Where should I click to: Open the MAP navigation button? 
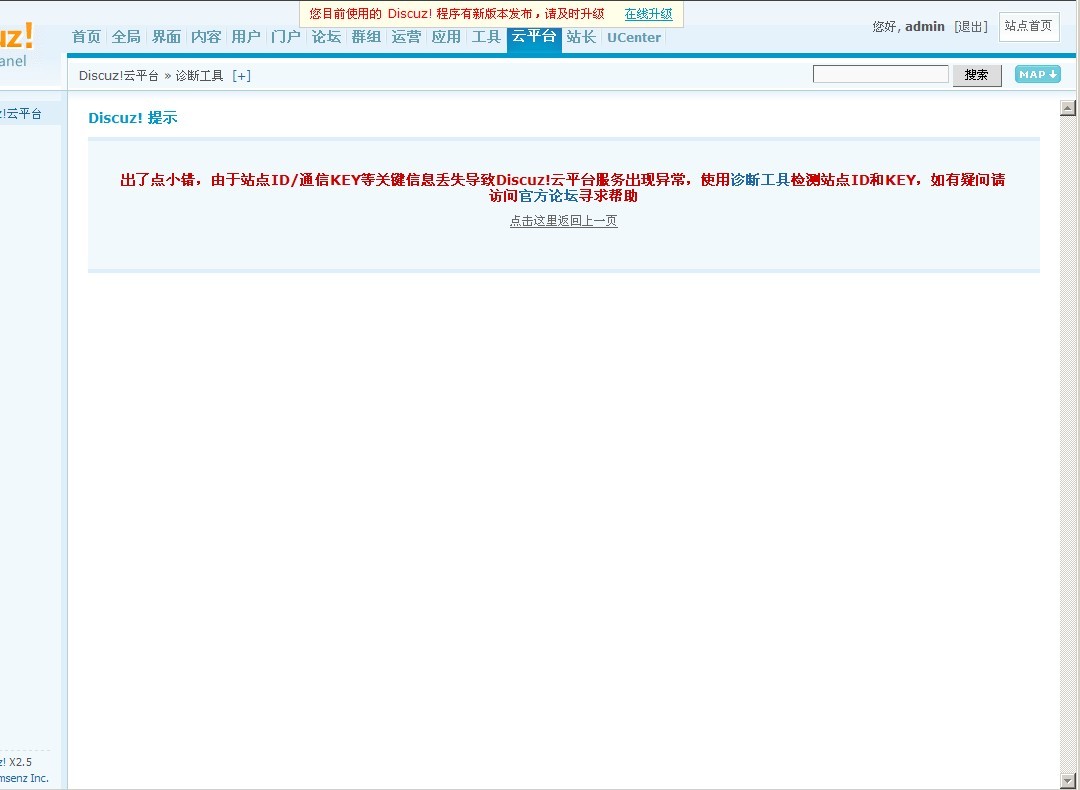[1037, 74]
